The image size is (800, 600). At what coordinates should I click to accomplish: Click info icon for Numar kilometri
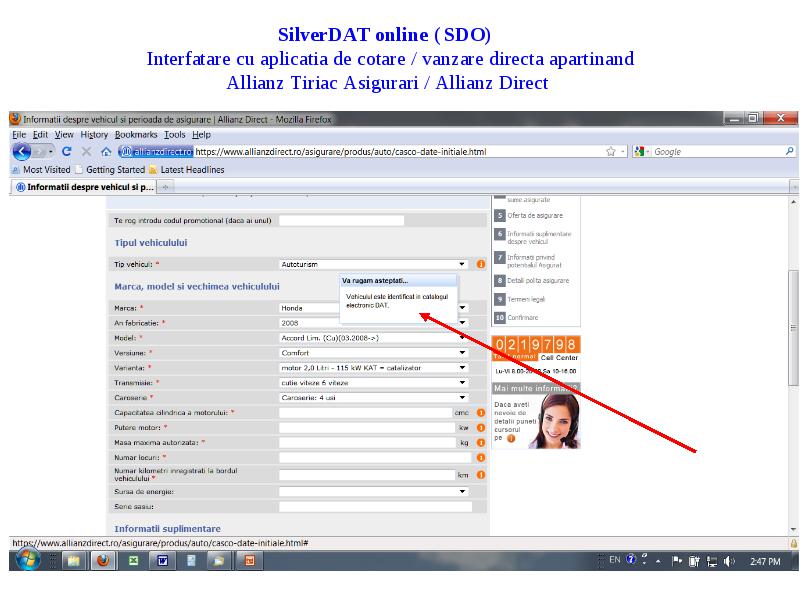481,474
